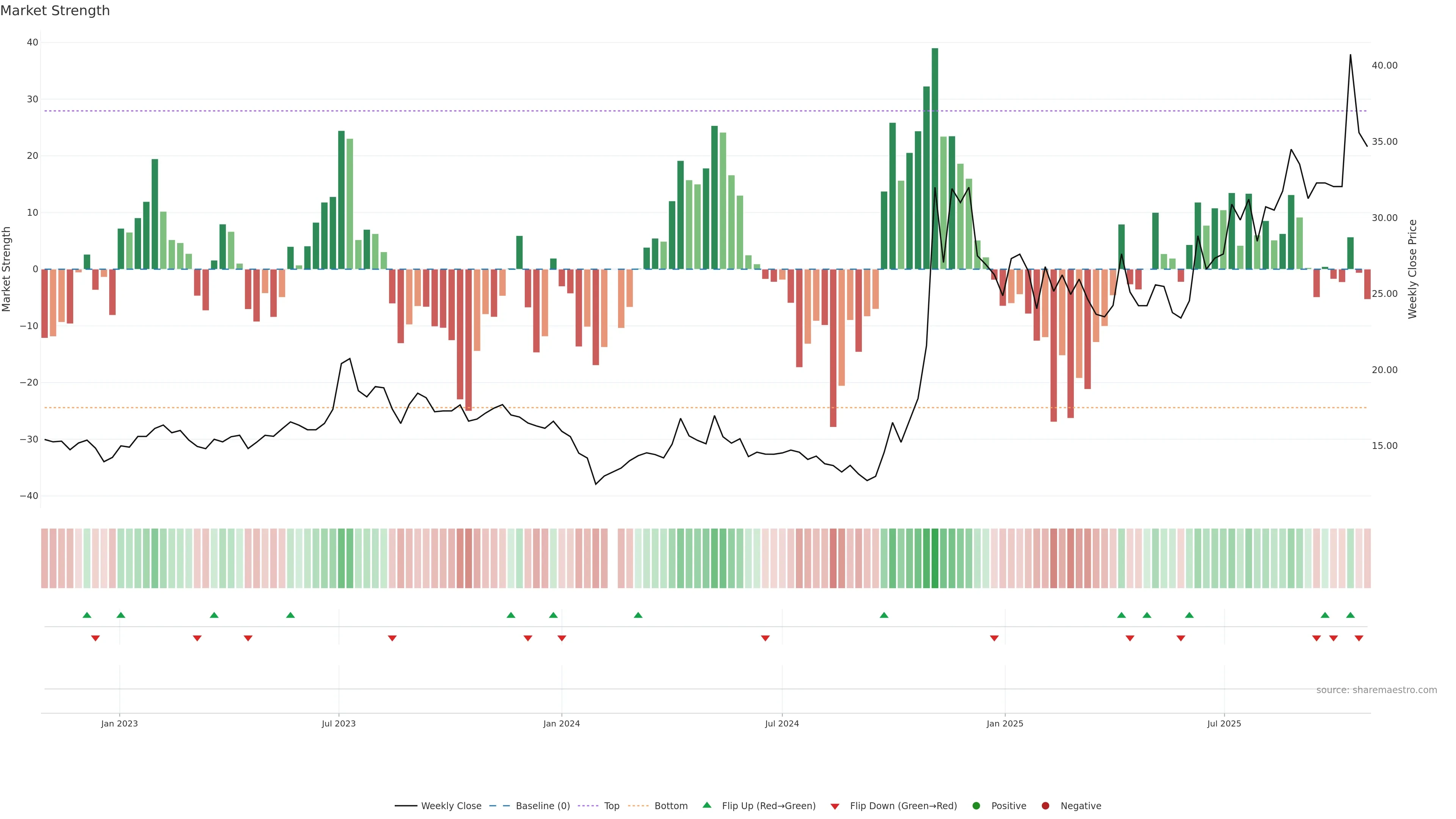
Task: Click the last red flip-down triangle marker
Action: click(x=1359, y=638)
